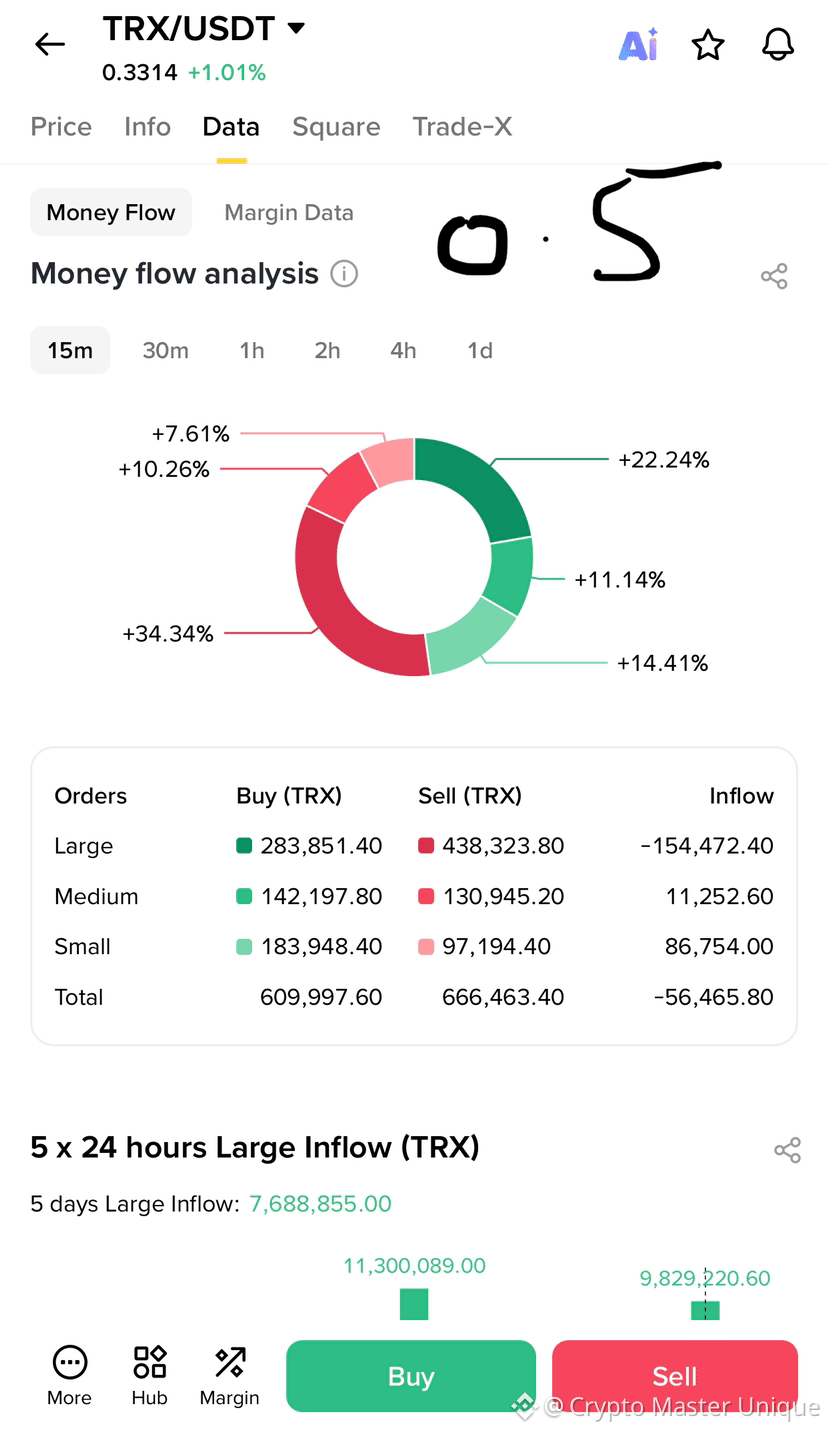Show Money flow analysis info tooltip
The image size is (828, 1432).
click(x=344, y=274)
